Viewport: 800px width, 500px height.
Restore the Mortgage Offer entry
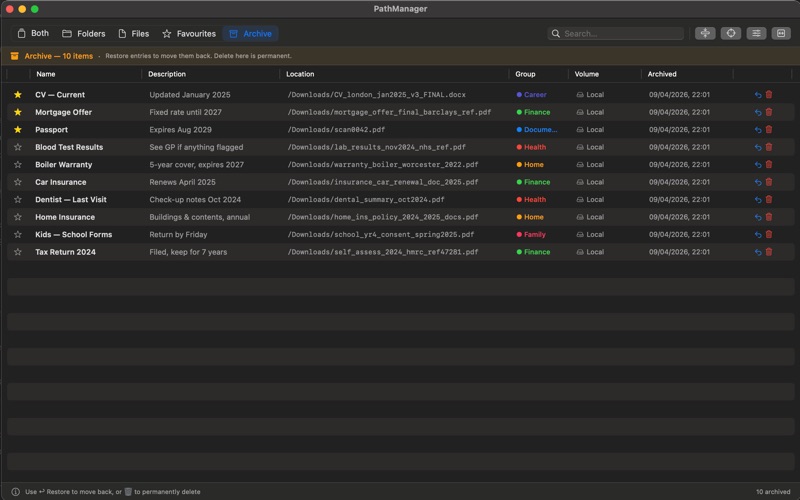click(758, 112)
